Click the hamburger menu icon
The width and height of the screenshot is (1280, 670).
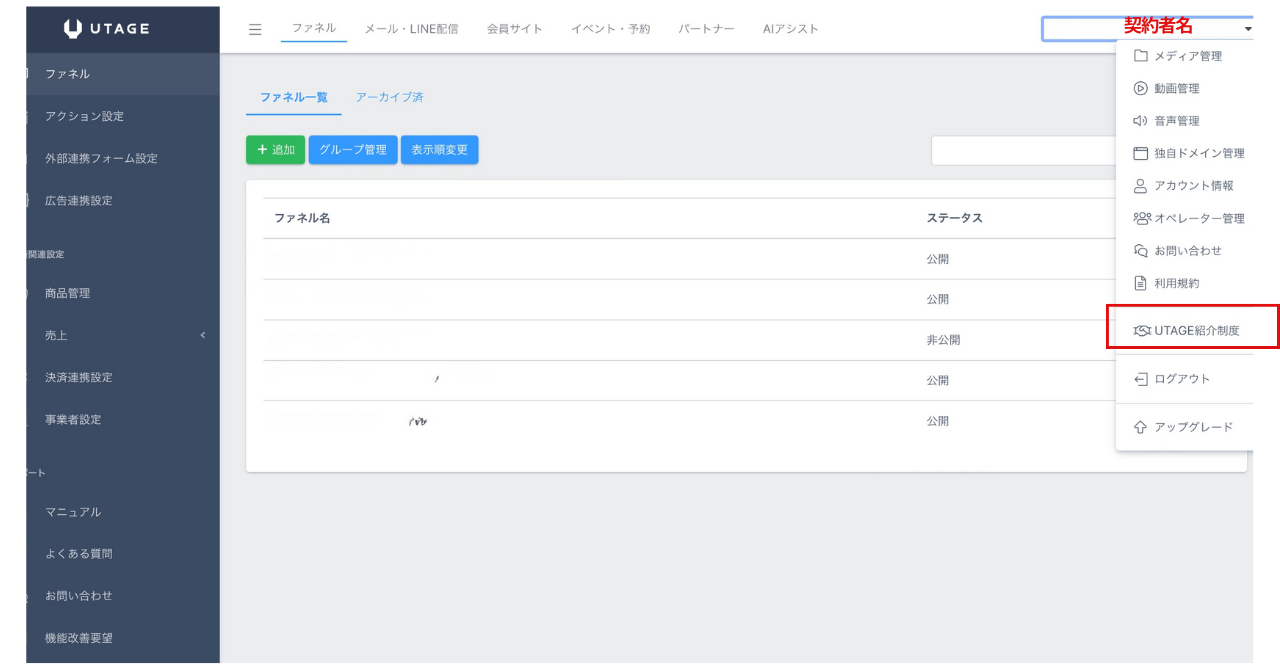[x=255, y=29]
